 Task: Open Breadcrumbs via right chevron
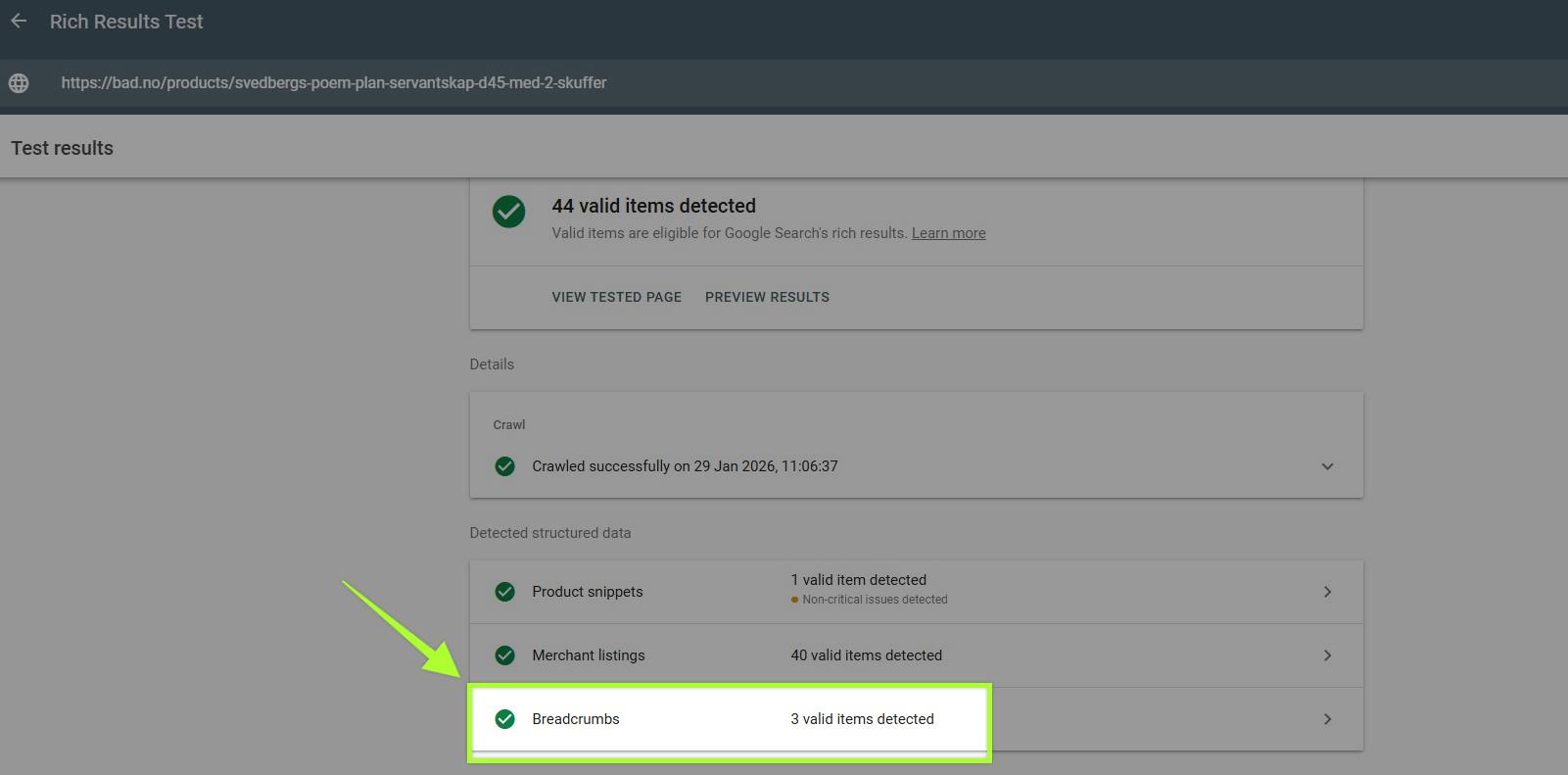pos(1327,719)
